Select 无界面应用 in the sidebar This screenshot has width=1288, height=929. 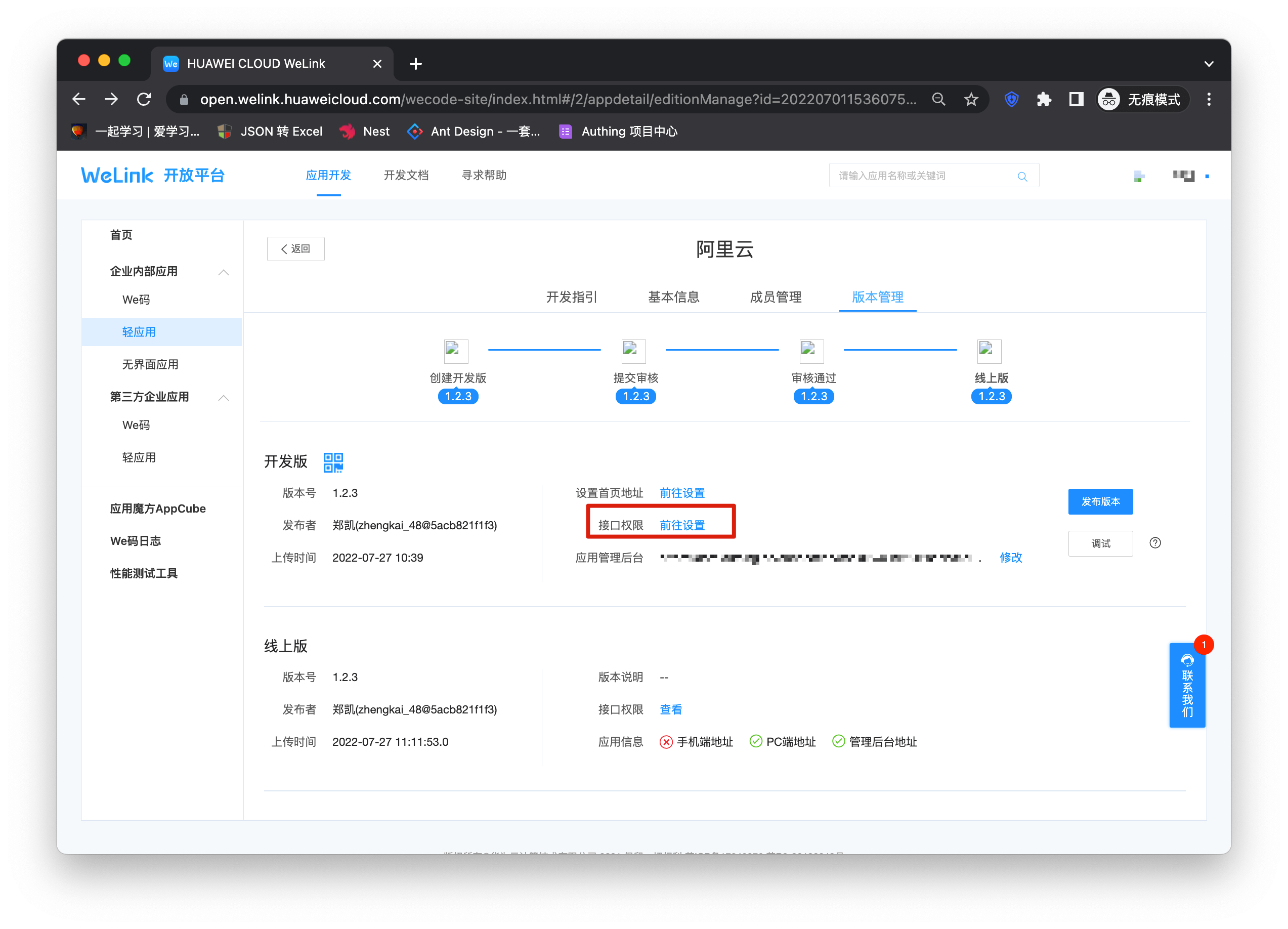[150, 364]
